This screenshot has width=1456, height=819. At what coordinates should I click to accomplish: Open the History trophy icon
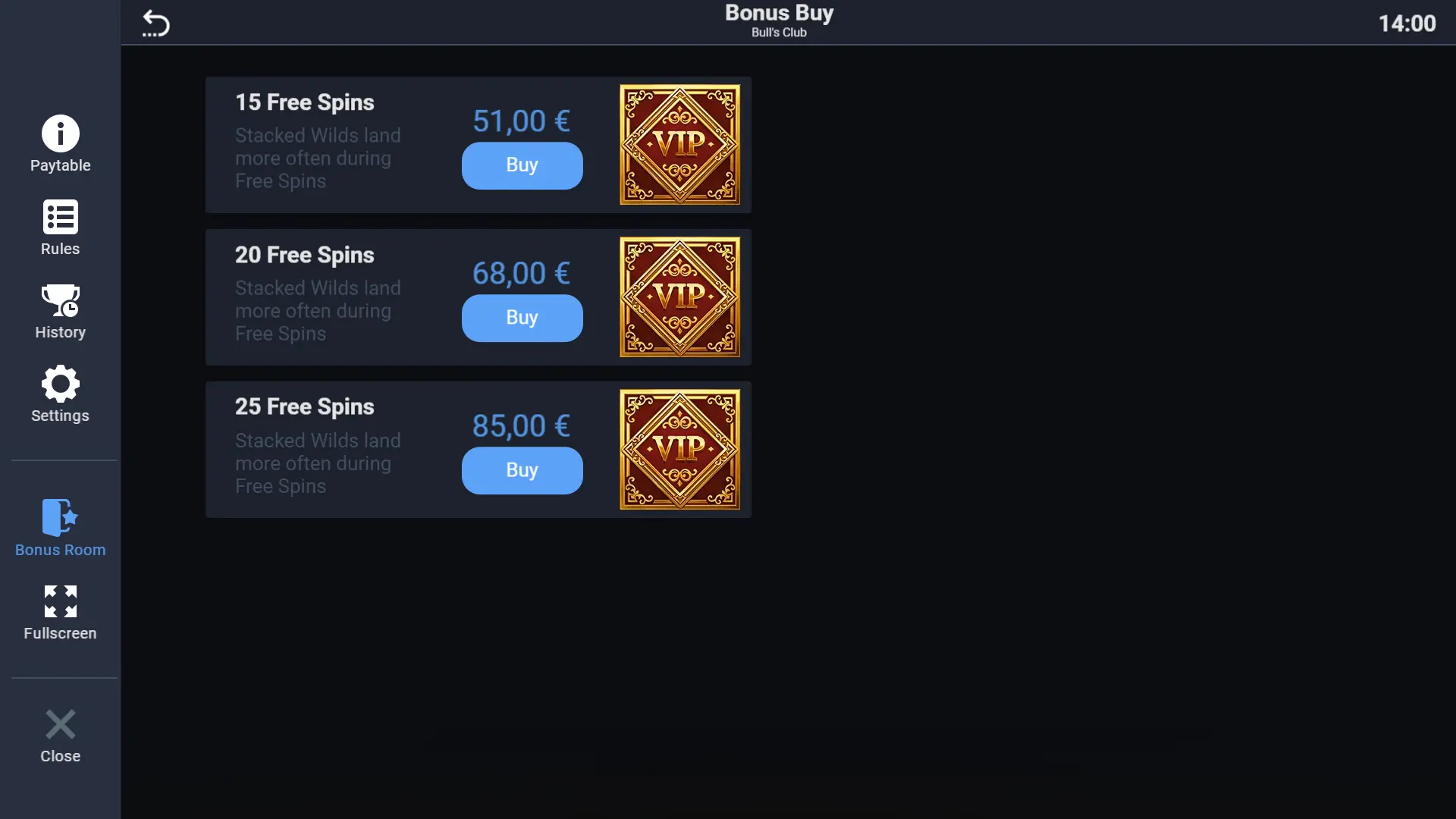pos(60,301)
